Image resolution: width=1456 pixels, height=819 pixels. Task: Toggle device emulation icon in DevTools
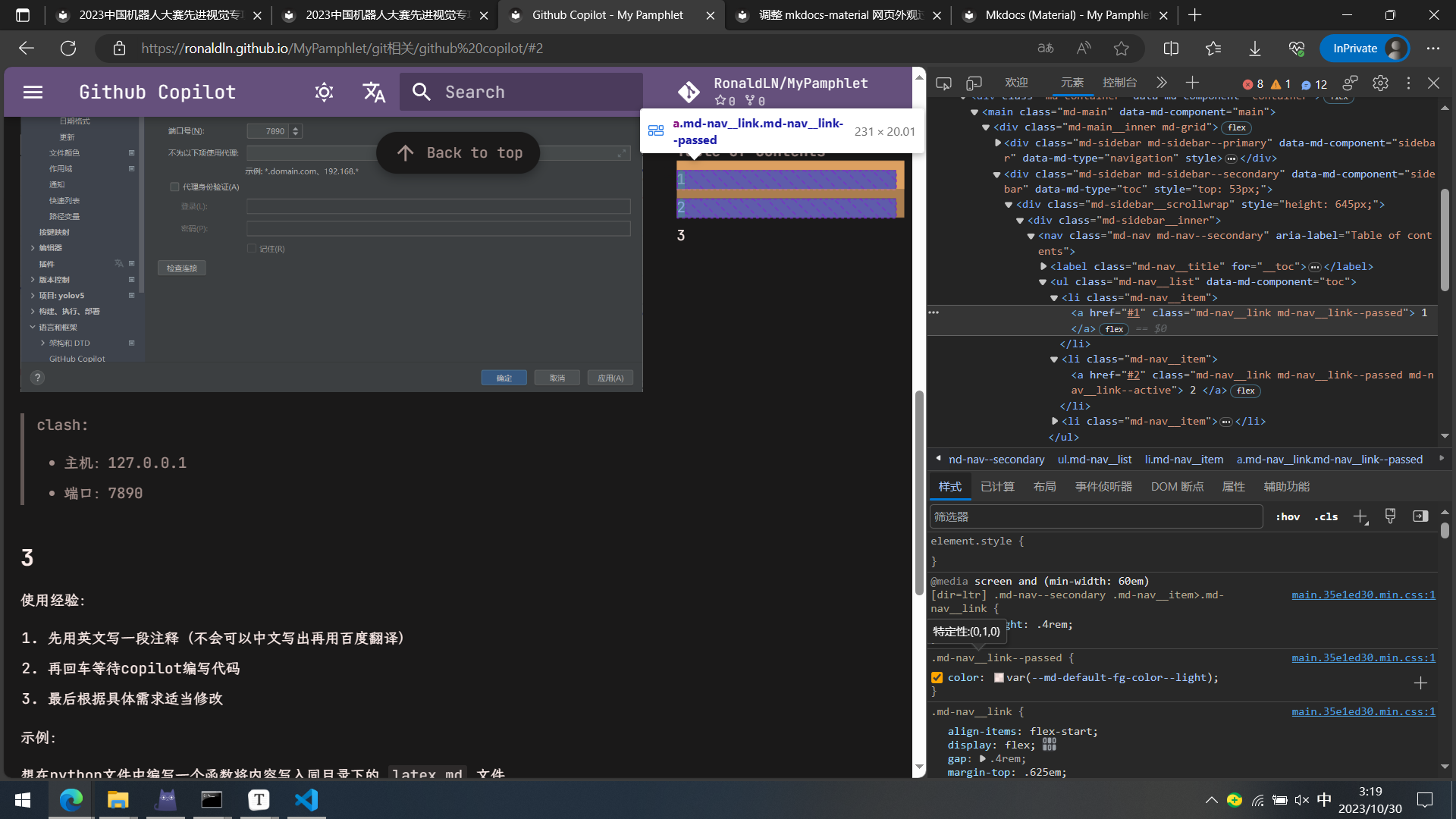(x=974, y=83)
